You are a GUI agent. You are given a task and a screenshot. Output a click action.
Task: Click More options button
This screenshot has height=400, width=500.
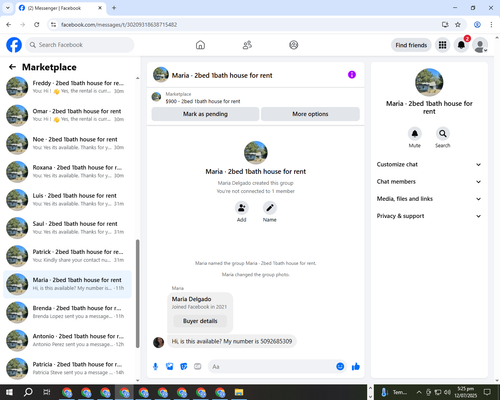[310, 114]
